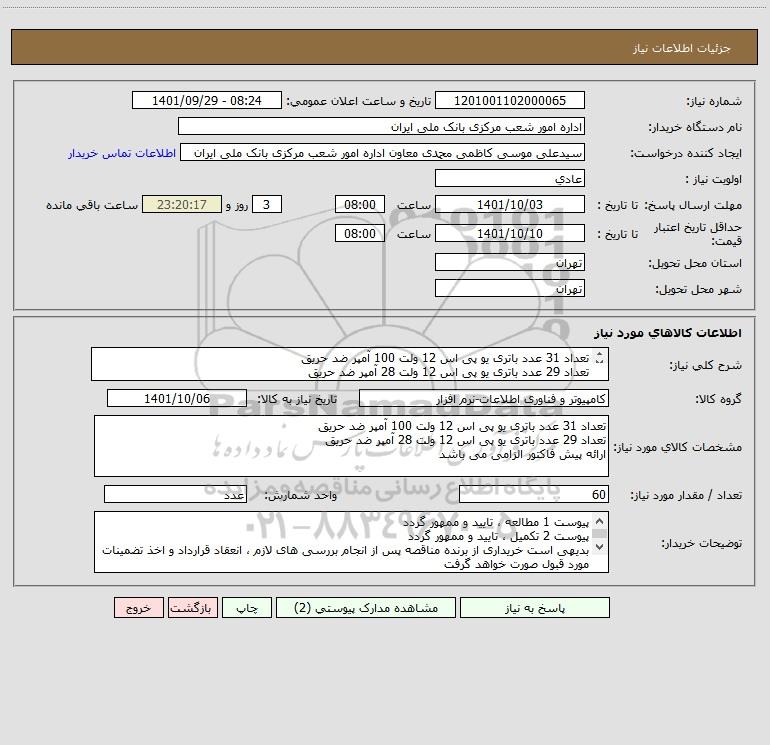770x745 pixels.
Task: Click the label تعداد / مقدار مورد نیاز
Action: 686,495
